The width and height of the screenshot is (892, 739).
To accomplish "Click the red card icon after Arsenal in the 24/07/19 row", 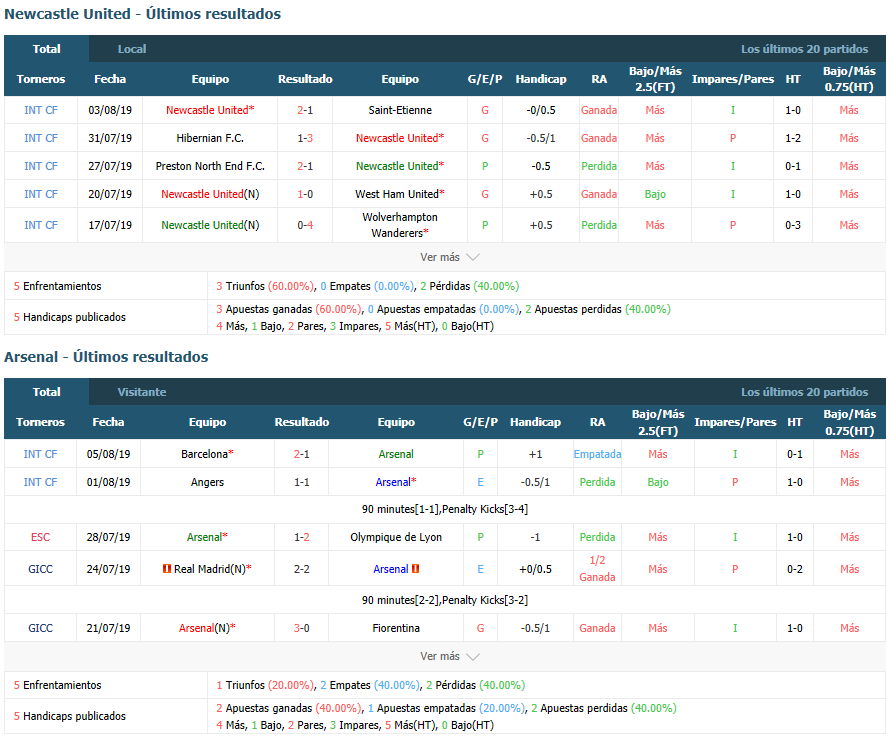I will tap(415, 568).
